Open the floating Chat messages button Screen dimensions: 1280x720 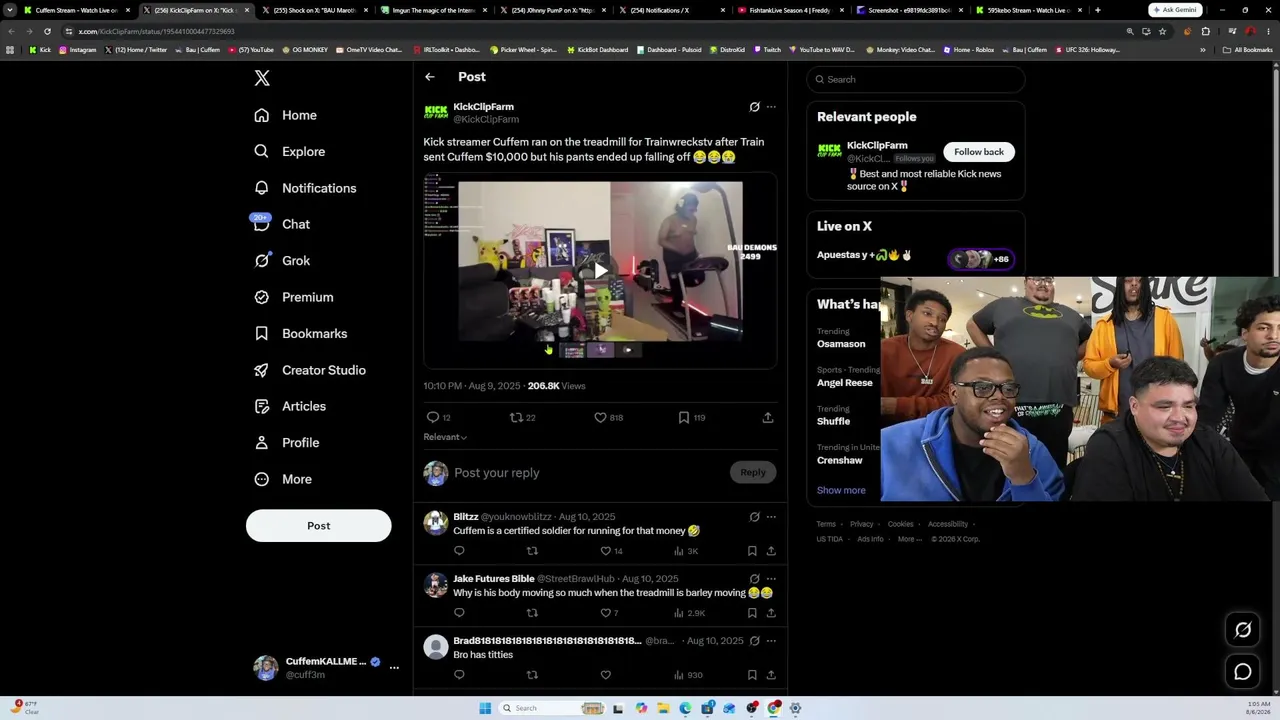[x=1243, y=672]
